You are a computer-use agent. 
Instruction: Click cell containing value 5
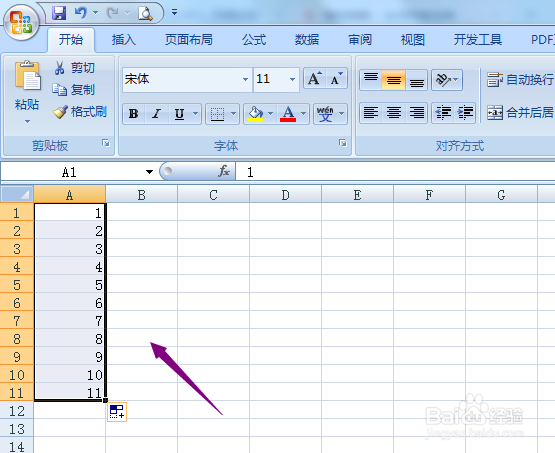70,285
